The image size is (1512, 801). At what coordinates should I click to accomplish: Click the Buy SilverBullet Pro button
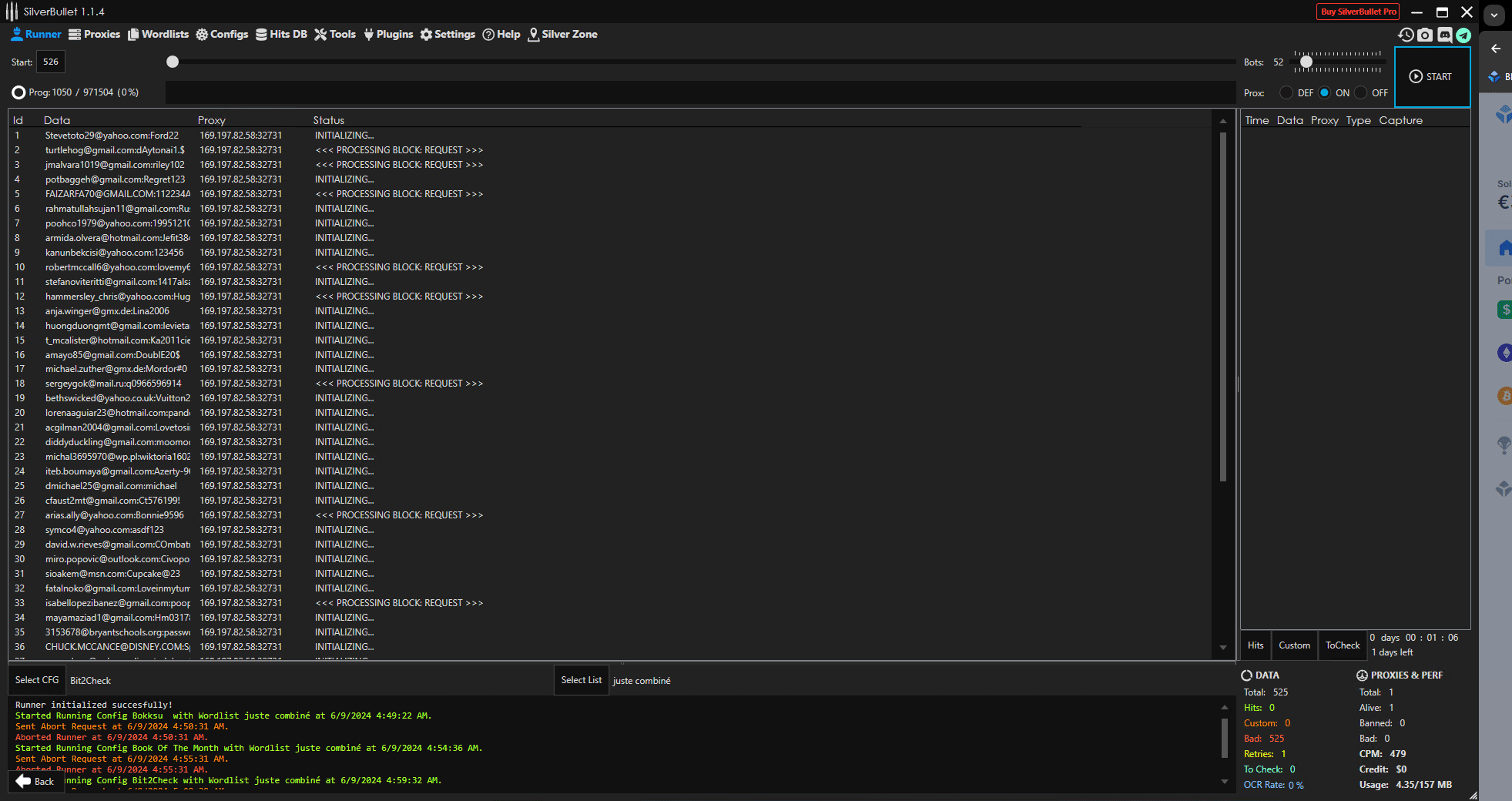(1358, 12)
